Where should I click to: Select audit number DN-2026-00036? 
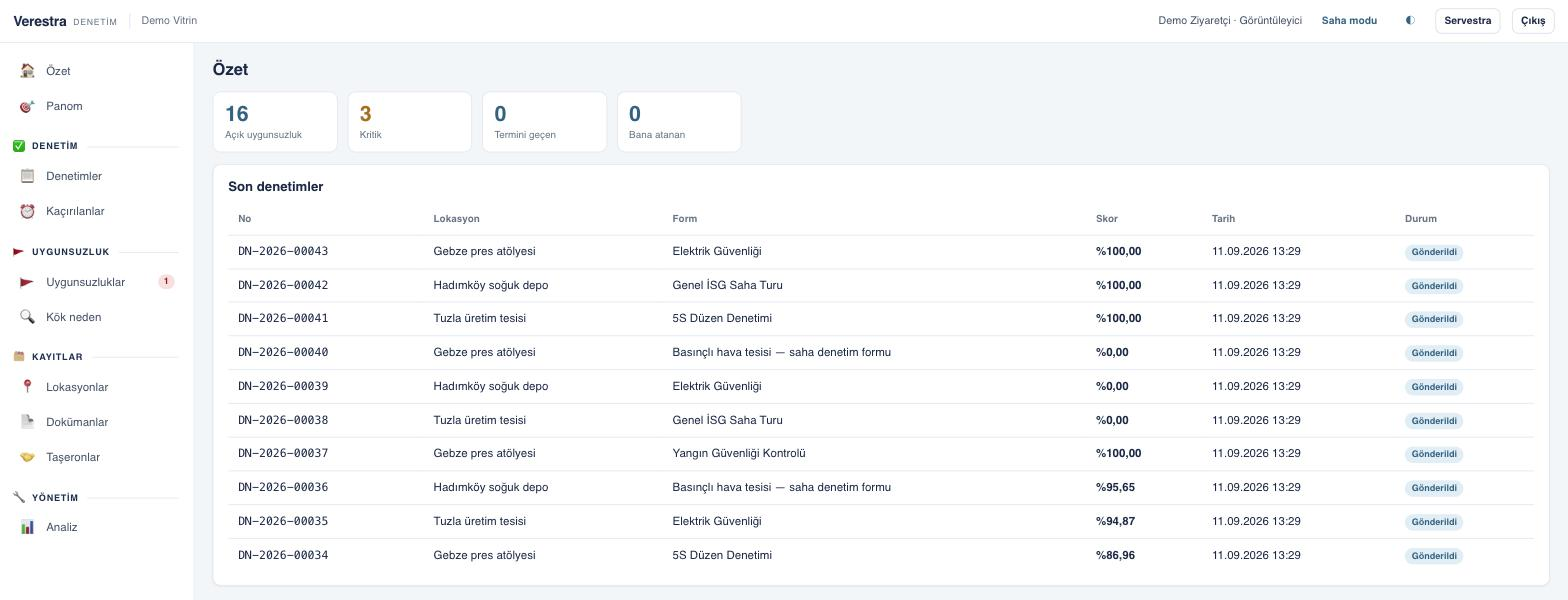tap(283, 487)
